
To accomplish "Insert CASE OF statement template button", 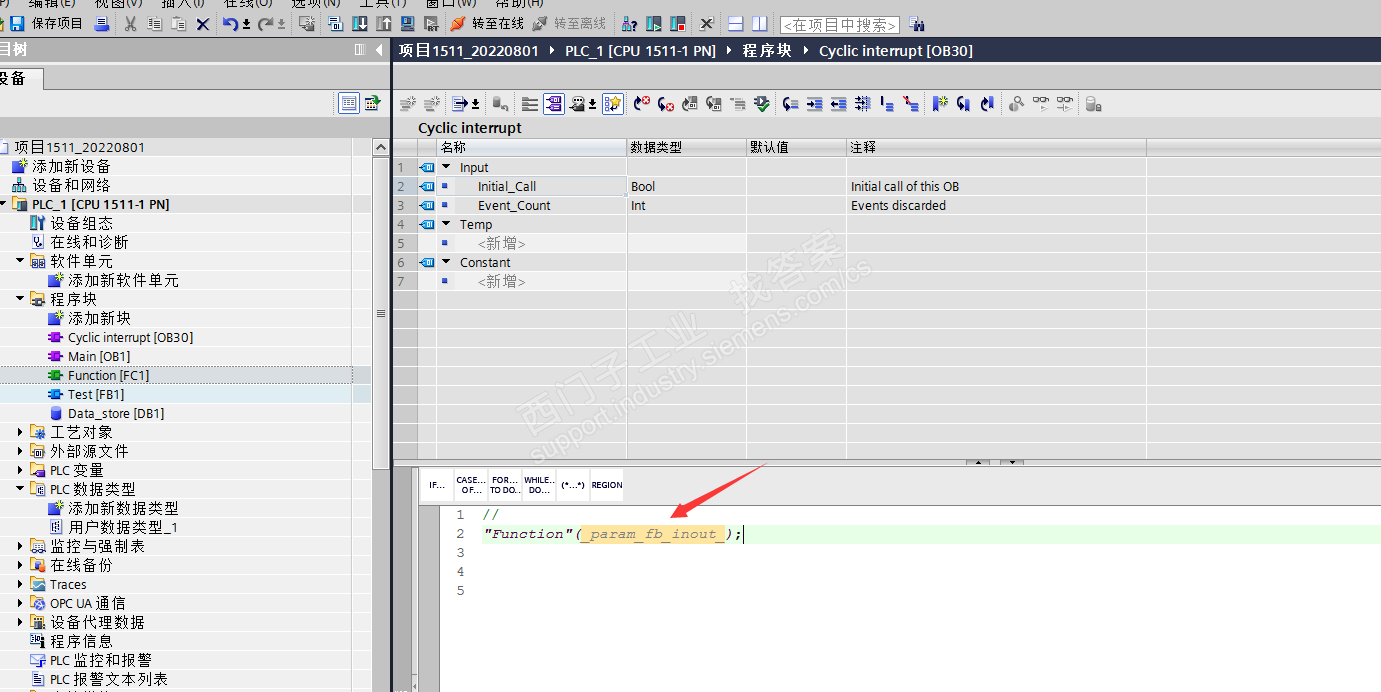I will tap(471, 485).
